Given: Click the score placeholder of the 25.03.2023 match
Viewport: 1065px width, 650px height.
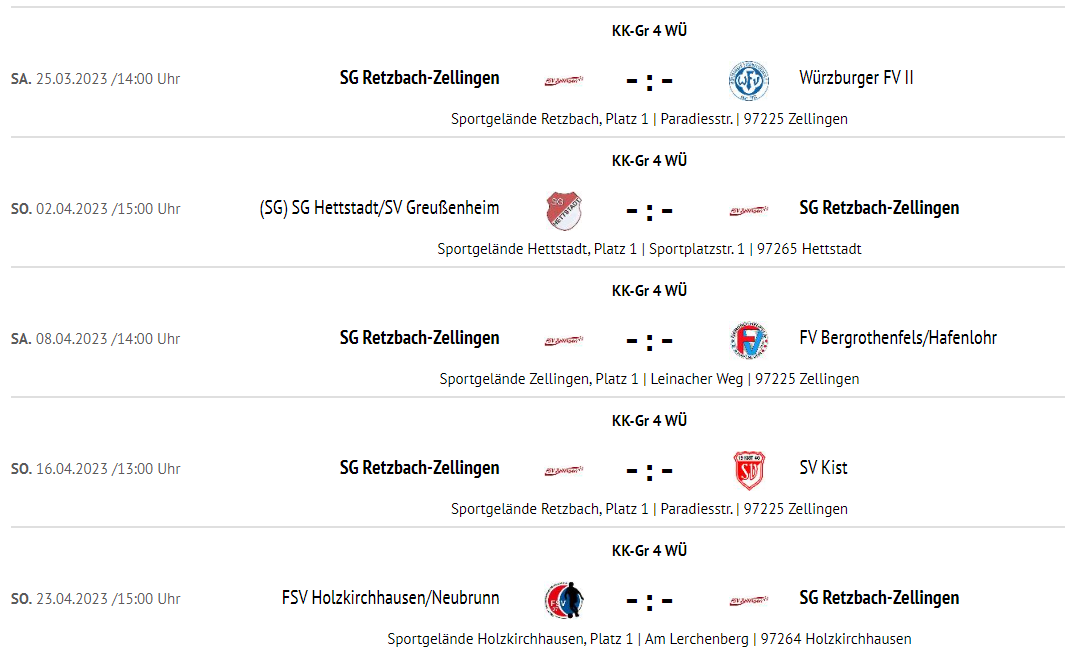Looking at the screenshot, I should pyautogui.click(x=649, y=82).
